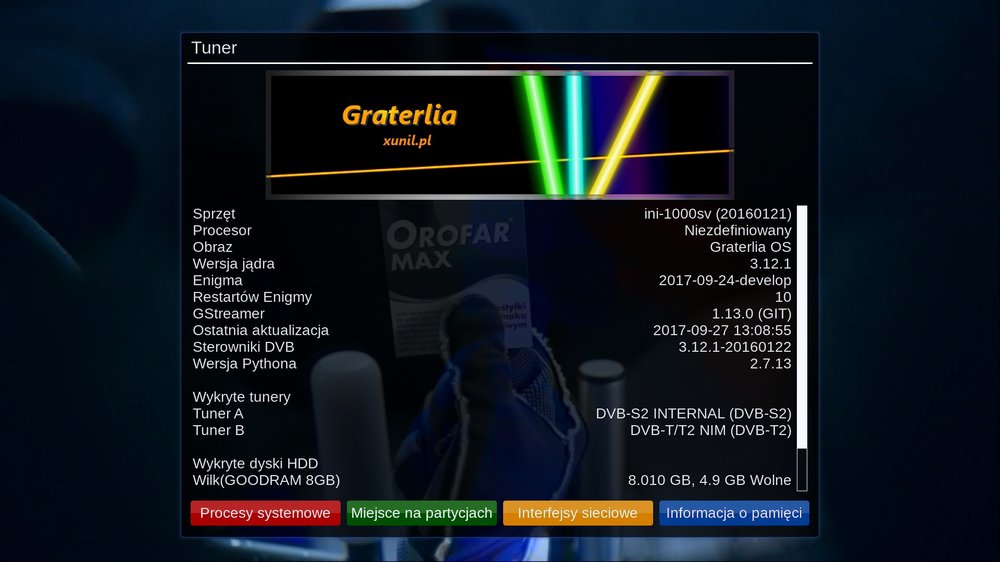This screenshot has width=1000, height=562.
Task: Select the yellow Interfejsy sieciowe button
Action: tap(578, 513)
